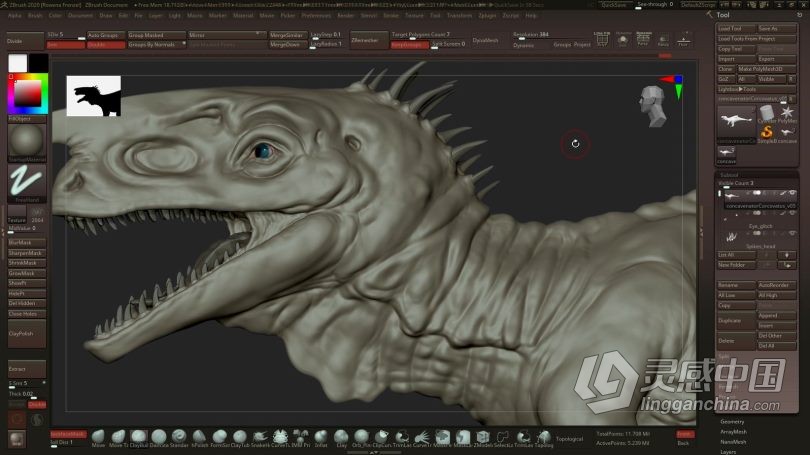Click the SimpleBrush tool thumbnail
810x455 pixels.
[767, 133]
